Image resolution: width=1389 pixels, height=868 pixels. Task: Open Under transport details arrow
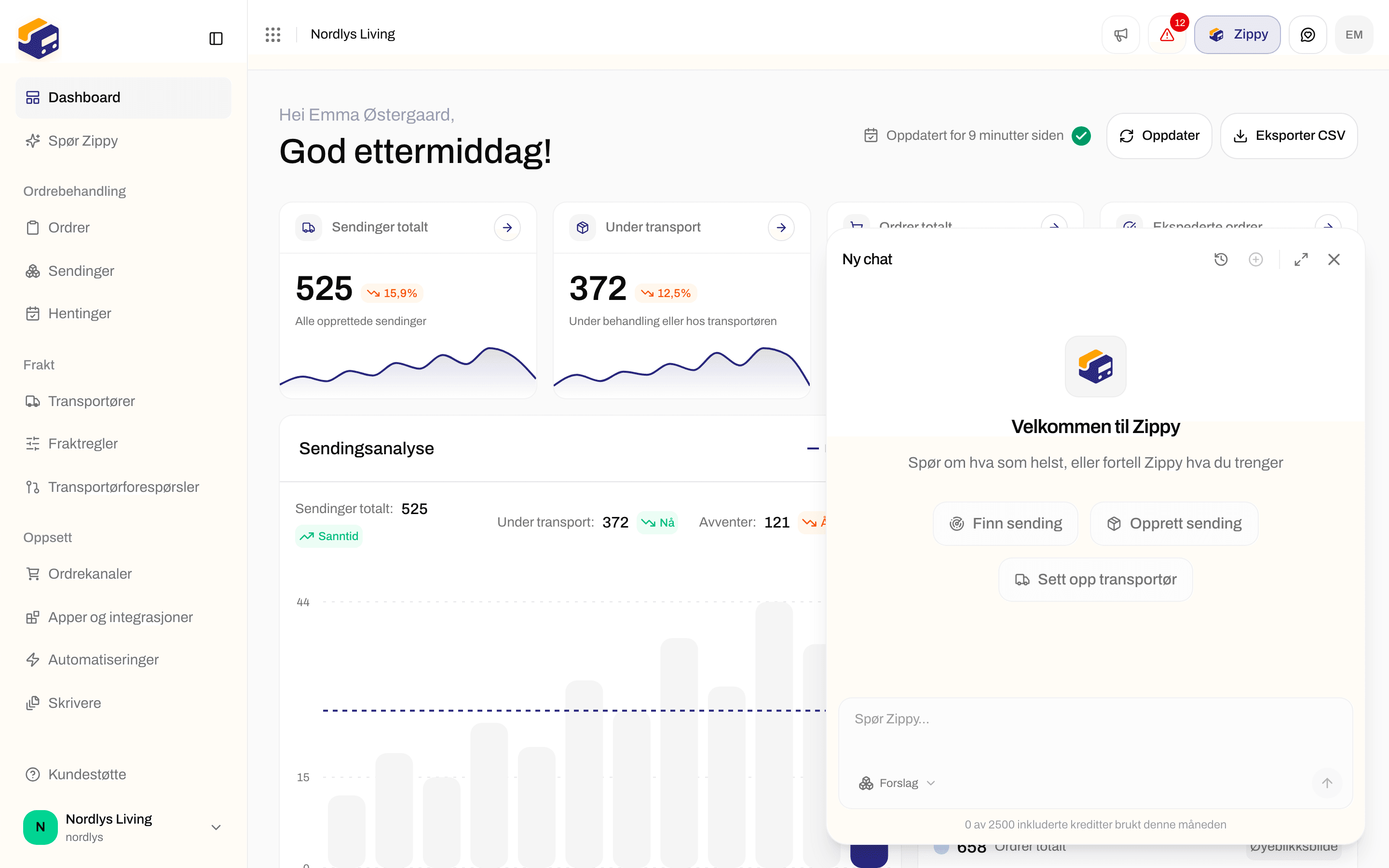click(x=781, y=227)
